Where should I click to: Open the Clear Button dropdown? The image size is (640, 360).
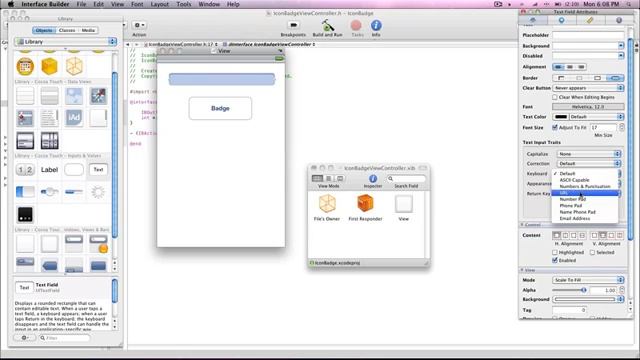pos(588,88)
